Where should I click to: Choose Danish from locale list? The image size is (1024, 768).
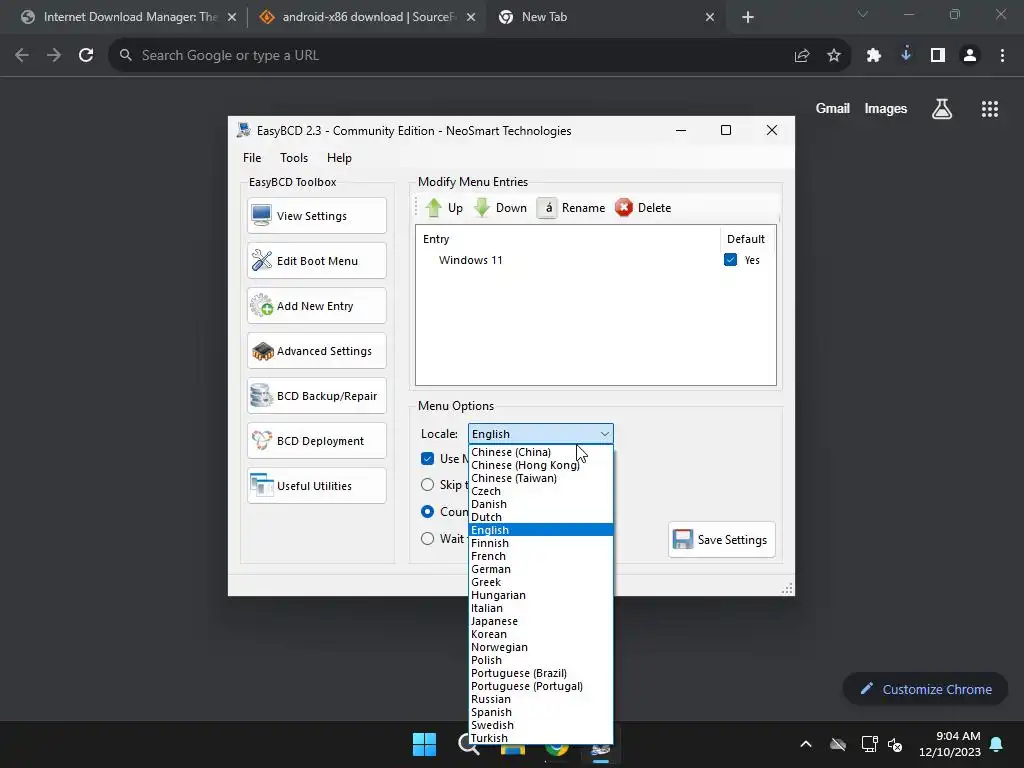541,504
